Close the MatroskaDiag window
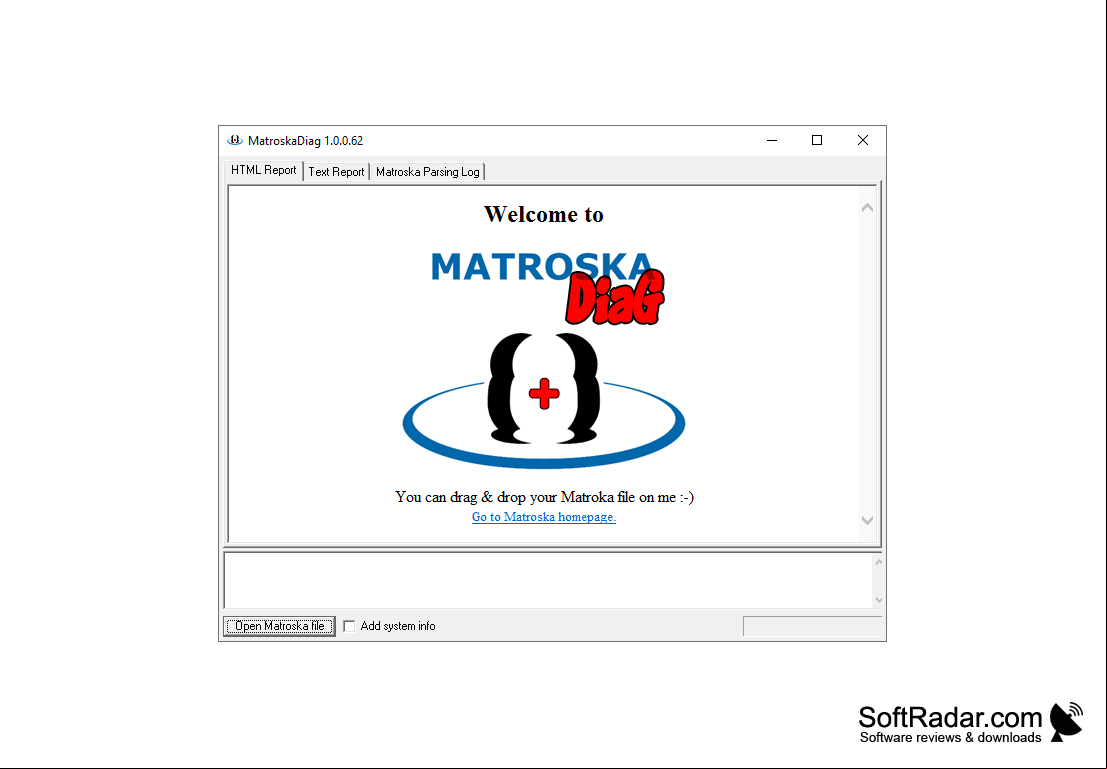Image resolution: width=1107 pixels, height=769 pixels. pos(863,141)
